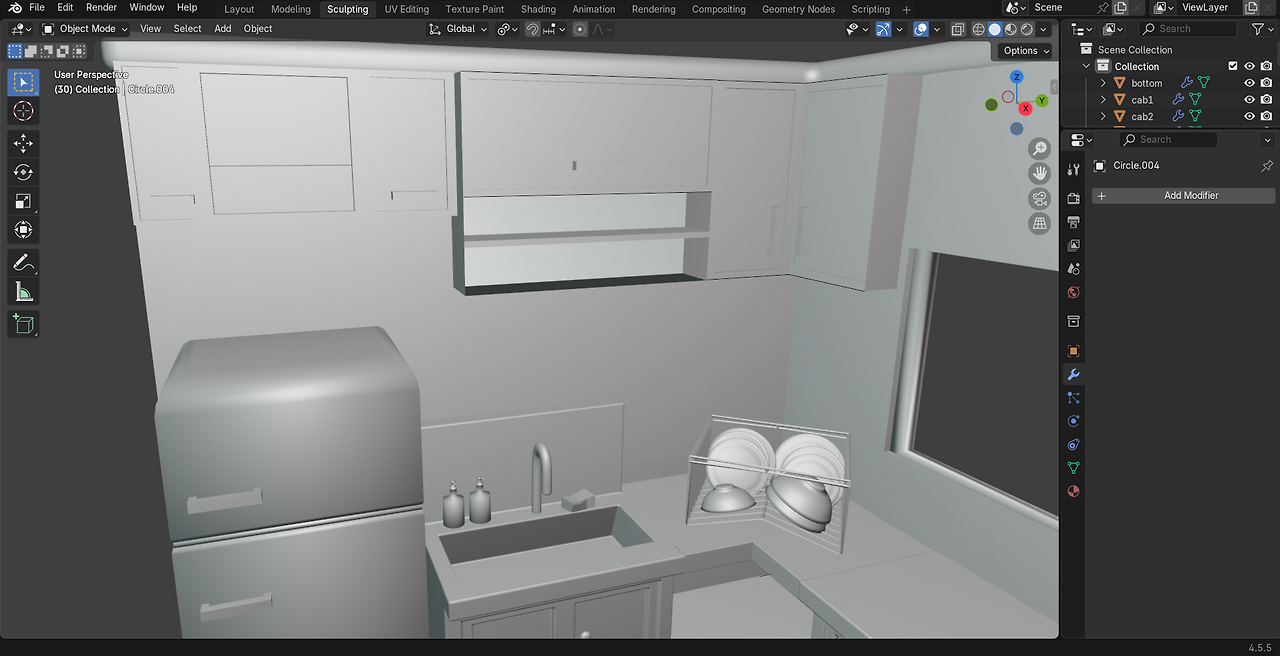This screenshot has height=656, width=1280.
Task: Click the pan view hand button
Action: click(1040, 173)
